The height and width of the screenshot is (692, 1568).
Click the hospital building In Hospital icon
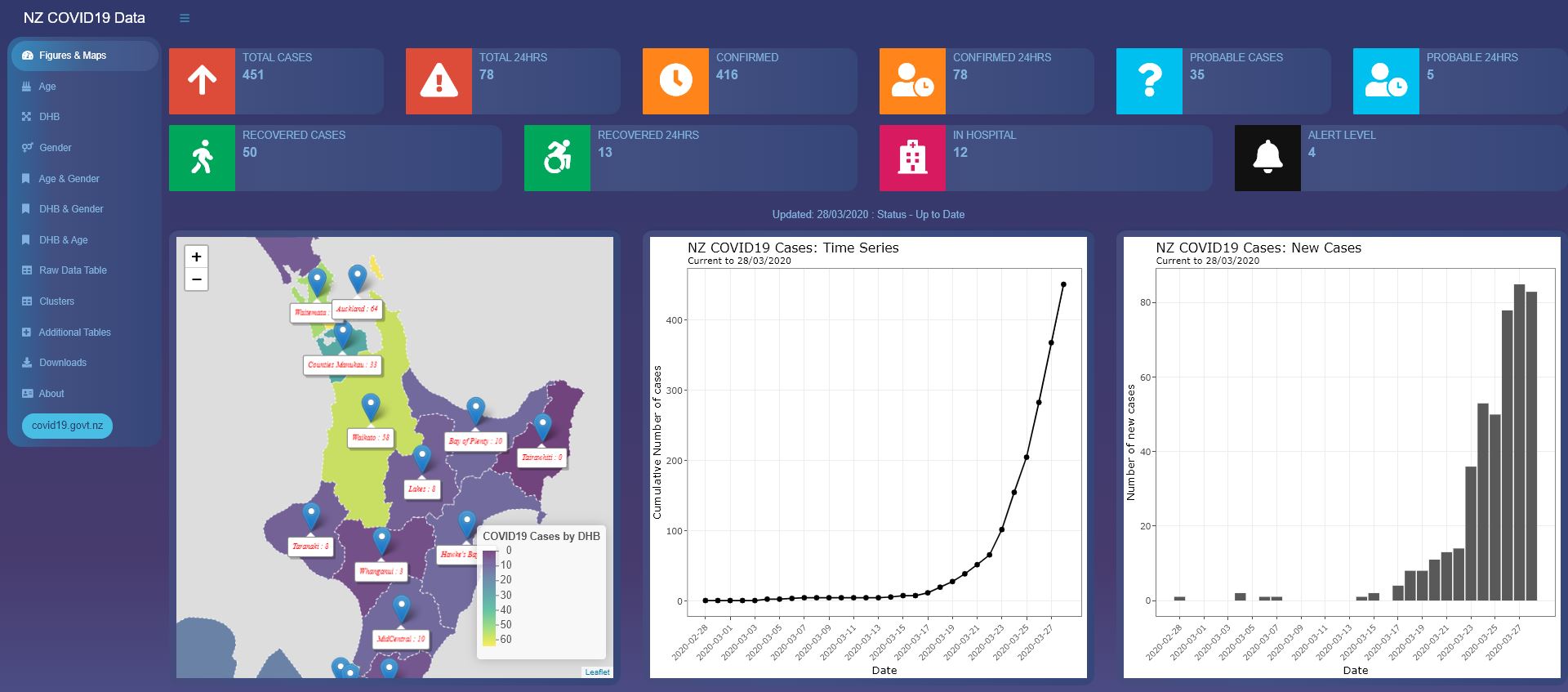(912, 158)
